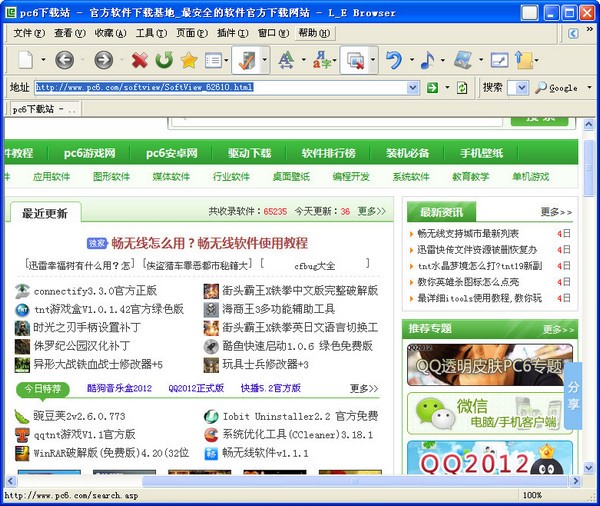Click the horizontal scrollbar right arrow

point(575,481)
